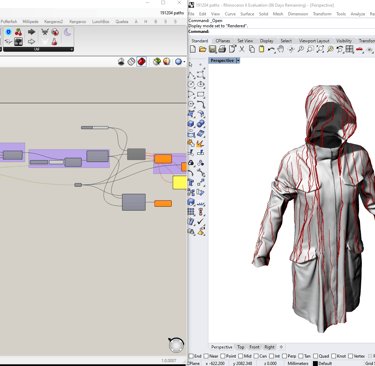The height and width of the screenshot is (366, 375).
Task: Open the Kangaroo2 tab in Grasshopper
Action: pos(53,22)
